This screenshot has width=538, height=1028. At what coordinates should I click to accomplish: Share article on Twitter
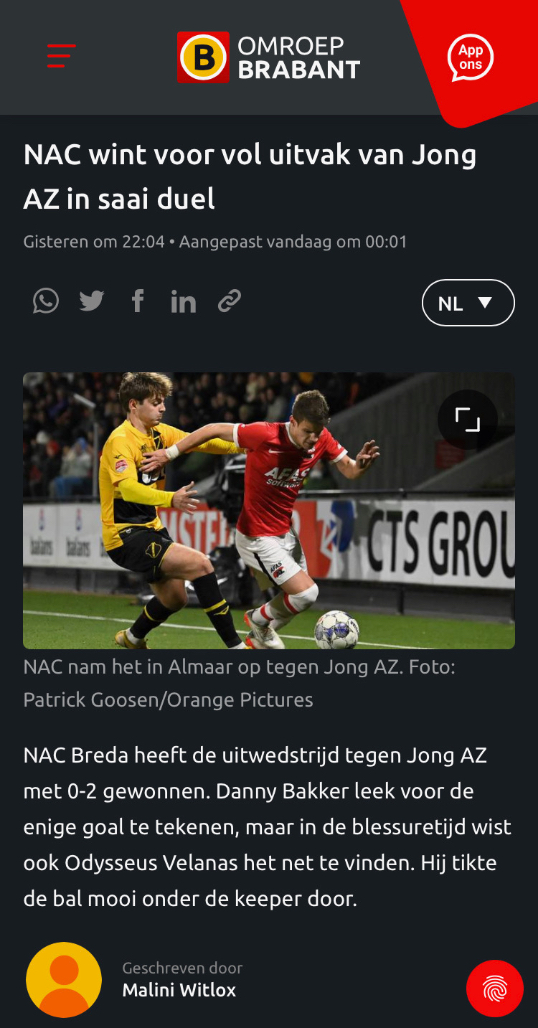coord(92,302)
